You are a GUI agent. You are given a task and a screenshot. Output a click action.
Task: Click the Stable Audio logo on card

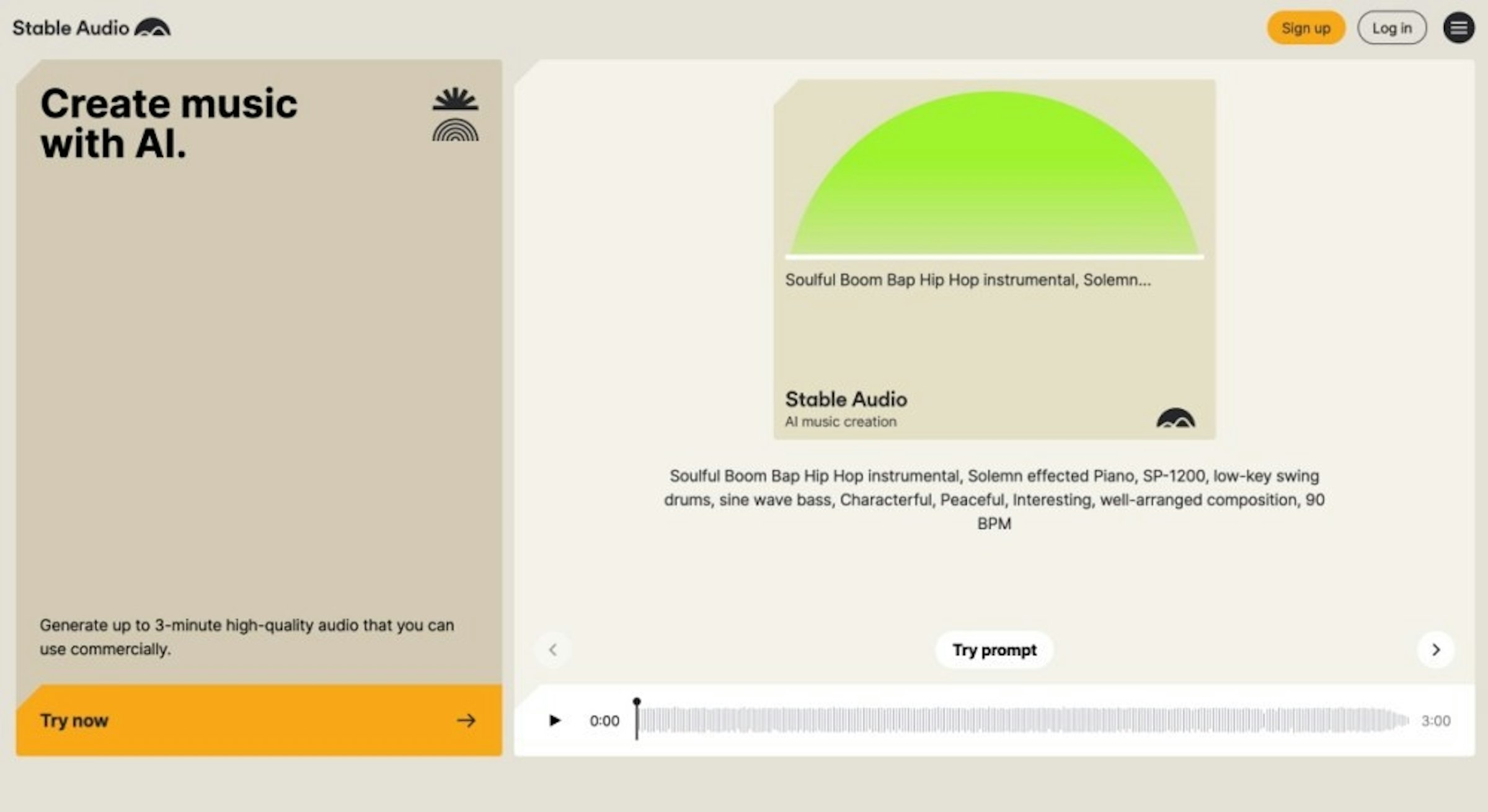point(1176,418)
